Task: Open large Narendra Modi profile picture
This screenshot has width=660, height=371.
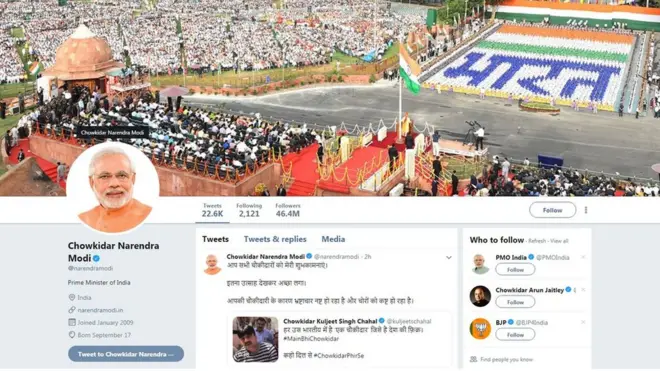Action: (113, 188)
